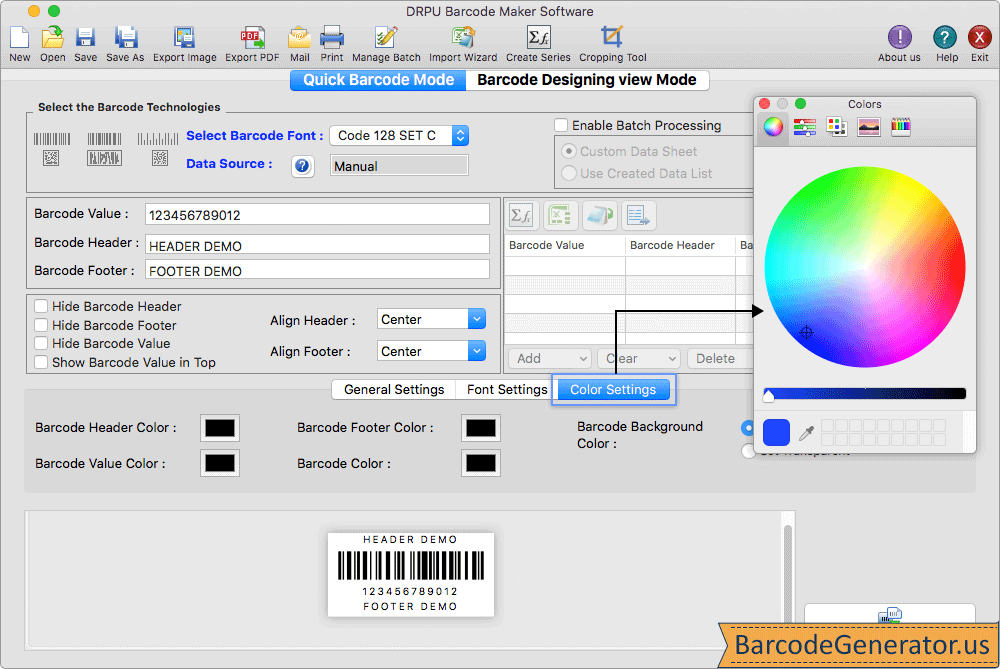This screenshot has width=1000, height=669.
Task: Open the Color Settings tab
Action: (x=613, y=390)
